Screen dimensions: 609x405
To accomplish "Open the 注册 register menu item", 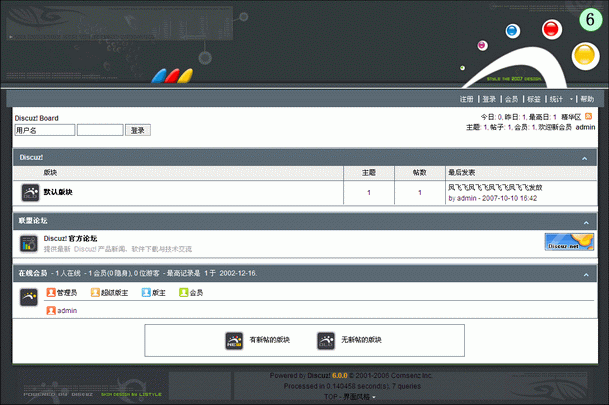I will point(466,99).
